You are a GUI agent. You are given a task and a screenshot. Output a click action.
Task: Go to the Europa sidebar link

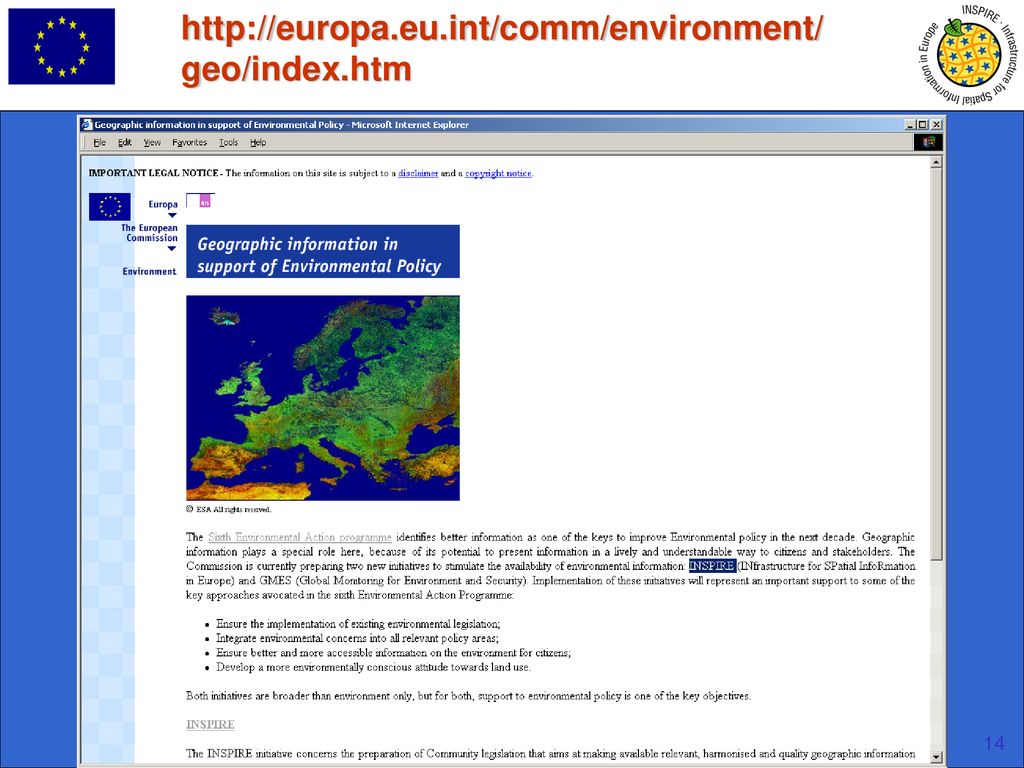point(163,204)
